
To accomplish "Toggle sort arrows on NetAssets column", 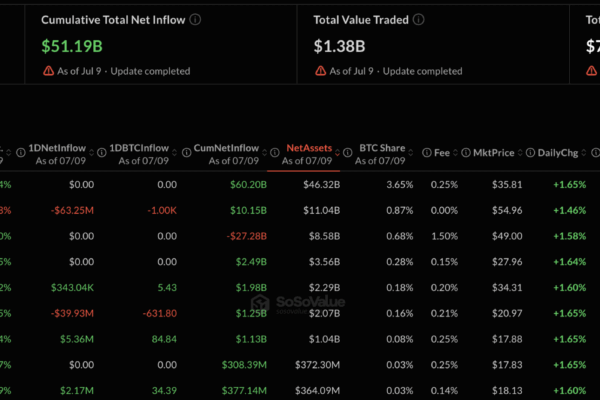I will [x=337, y=153].
